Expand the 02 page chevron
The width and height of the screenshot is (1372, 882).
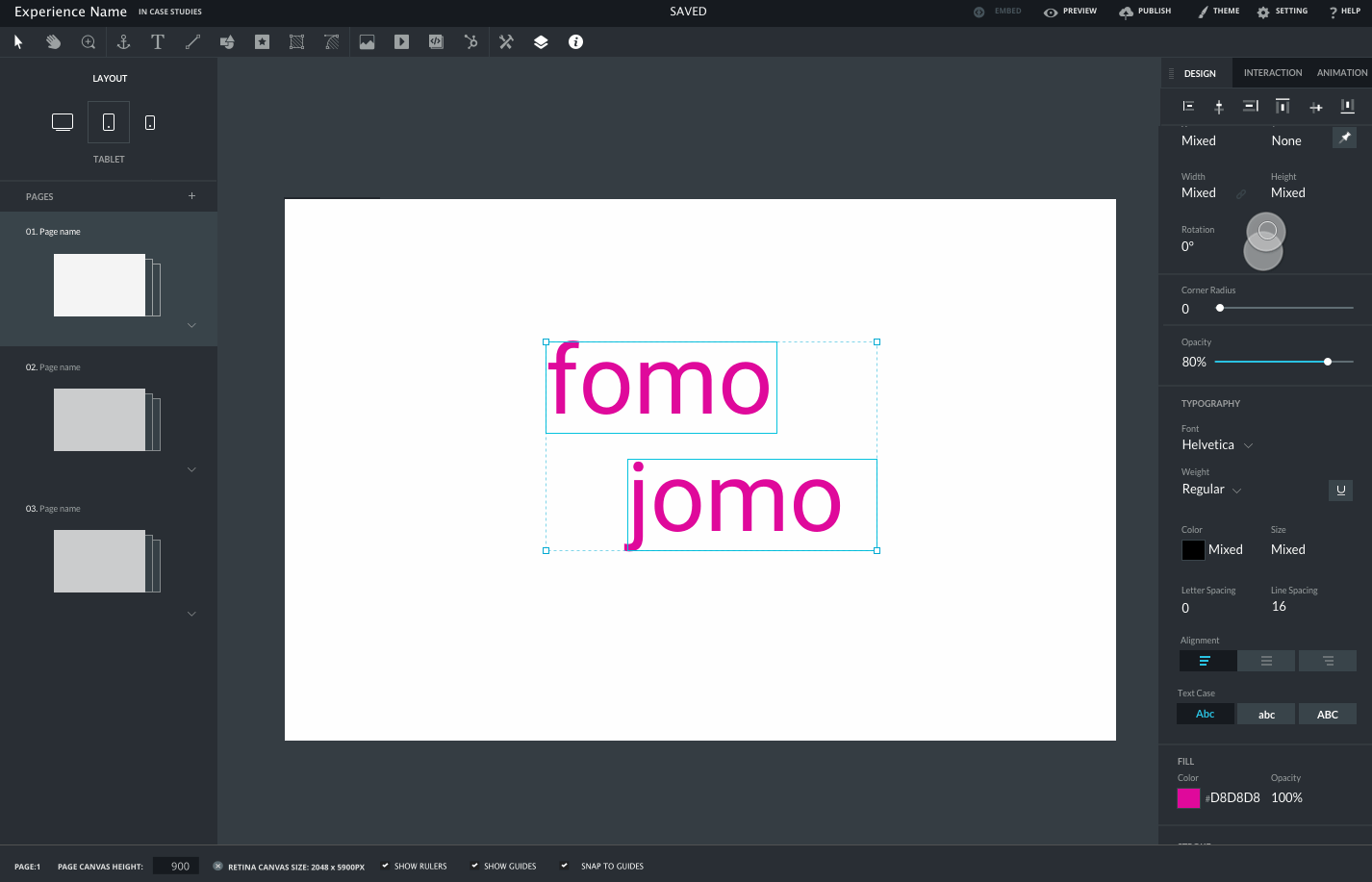pyautogui.click(x=191, y=469)
